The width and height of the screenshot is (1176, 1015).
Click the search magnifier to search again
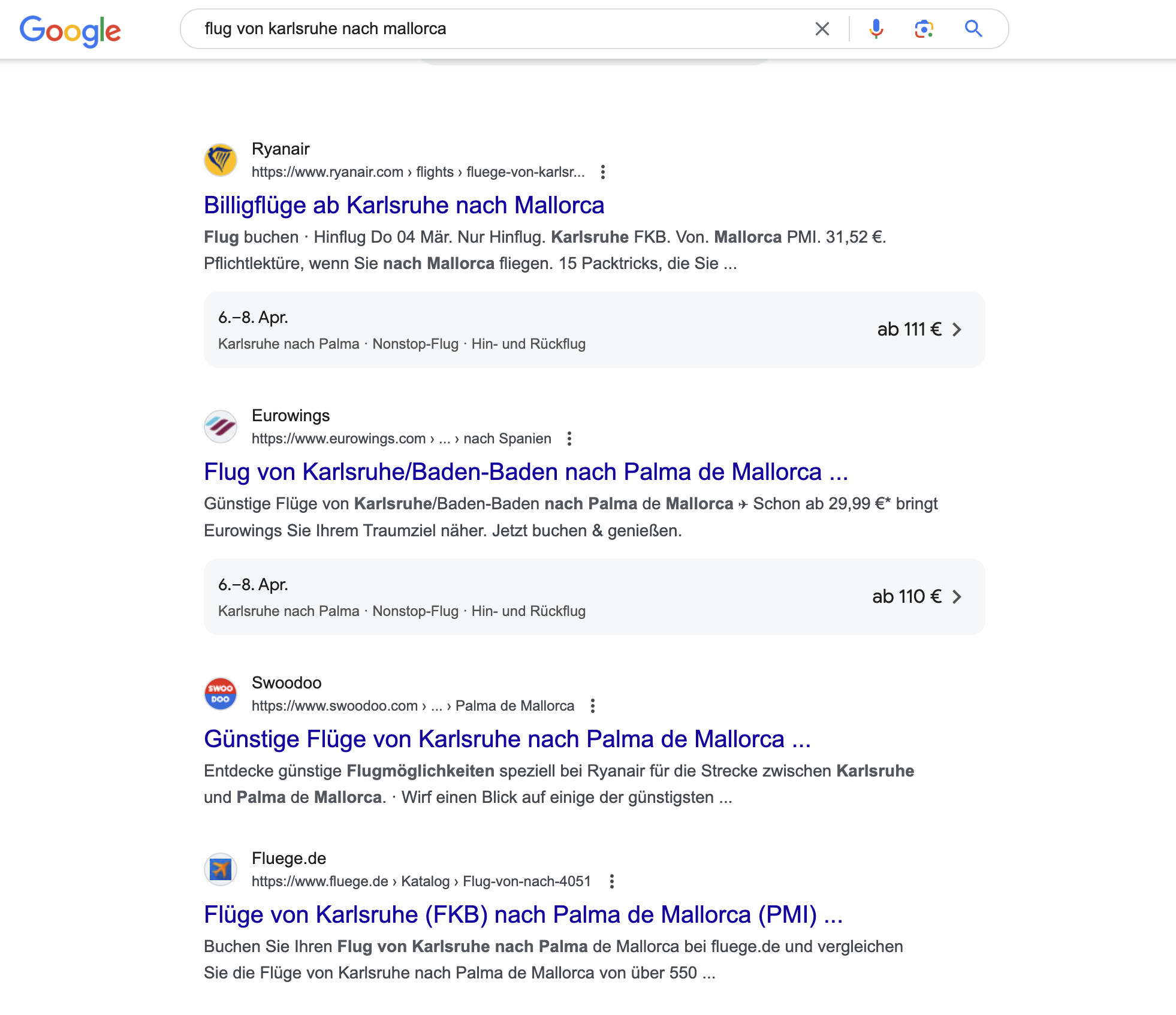(x=972, y=28)
